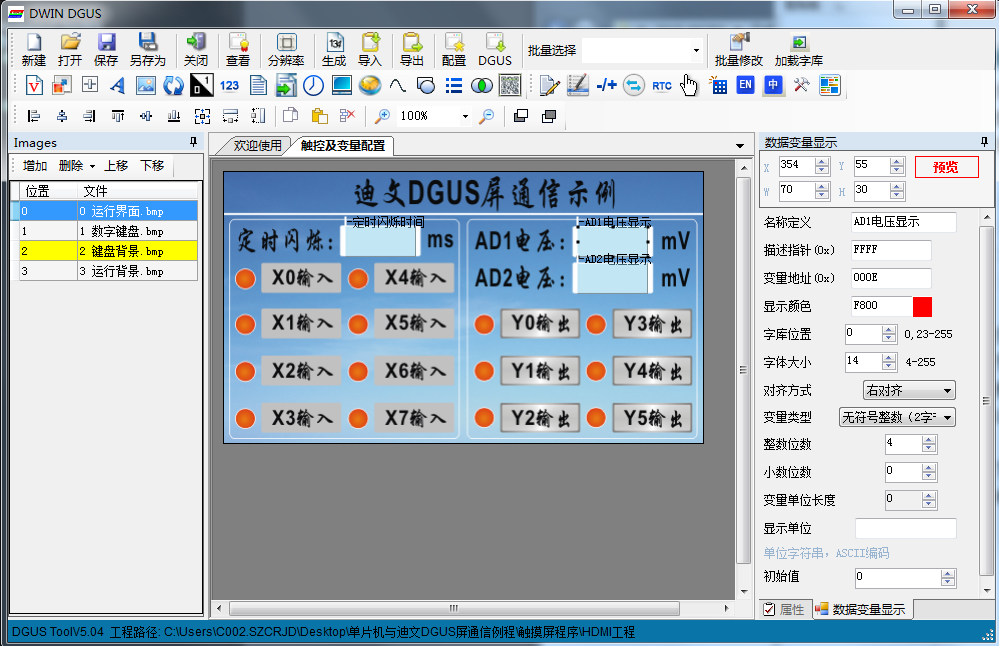Click the 新建 (New) project icon
Screen dimensions: 999x646
[34, 49]
